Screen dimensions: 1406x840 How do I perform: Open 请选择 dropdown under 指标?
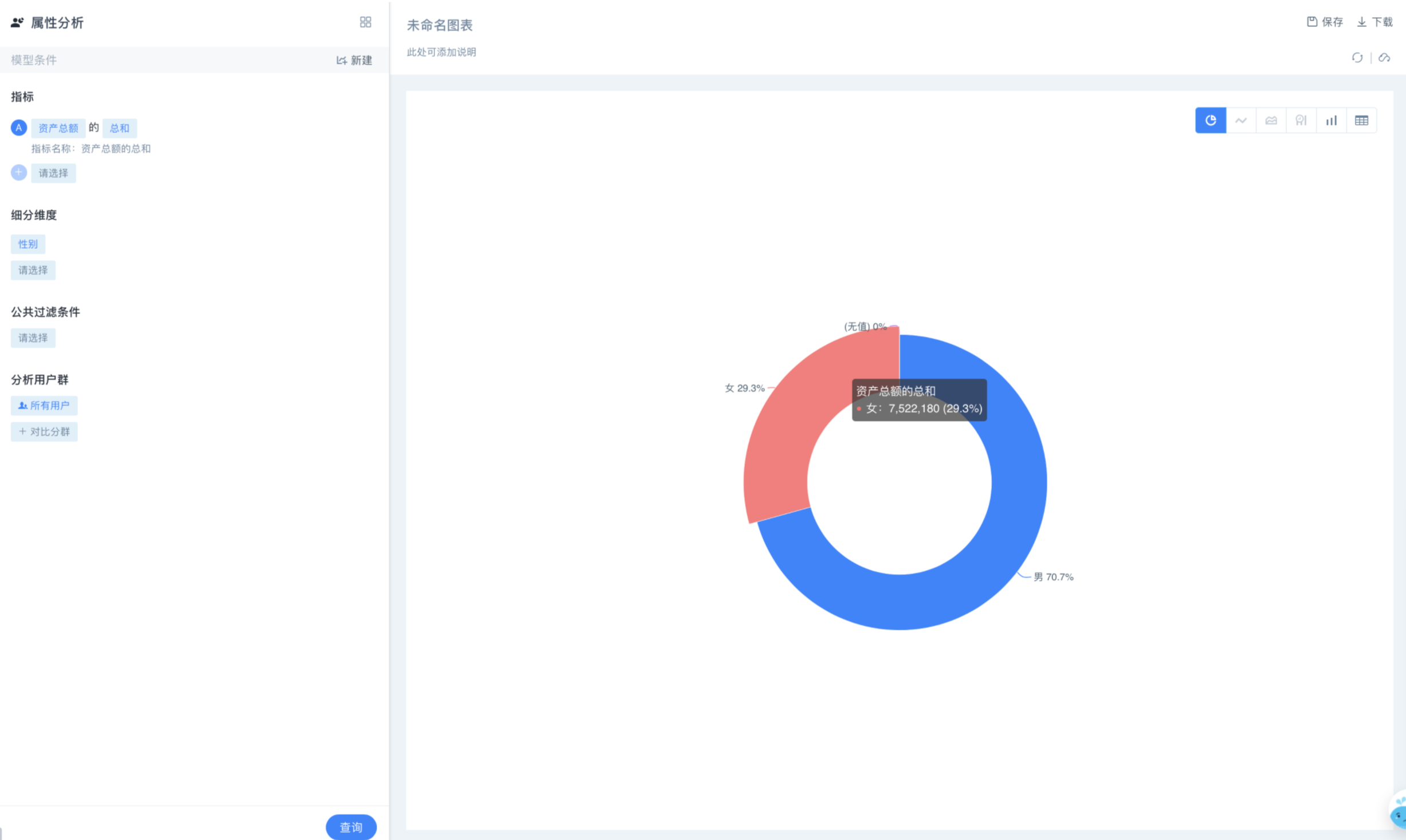(x=53, y=173)
